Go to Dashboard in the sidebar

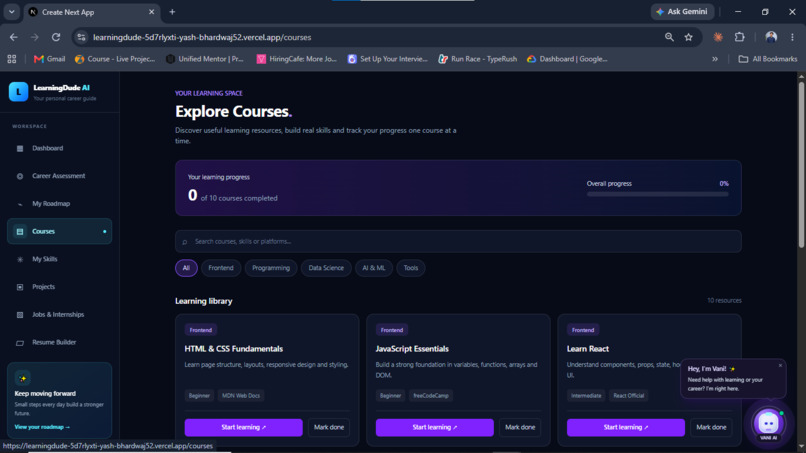point(60,149)
